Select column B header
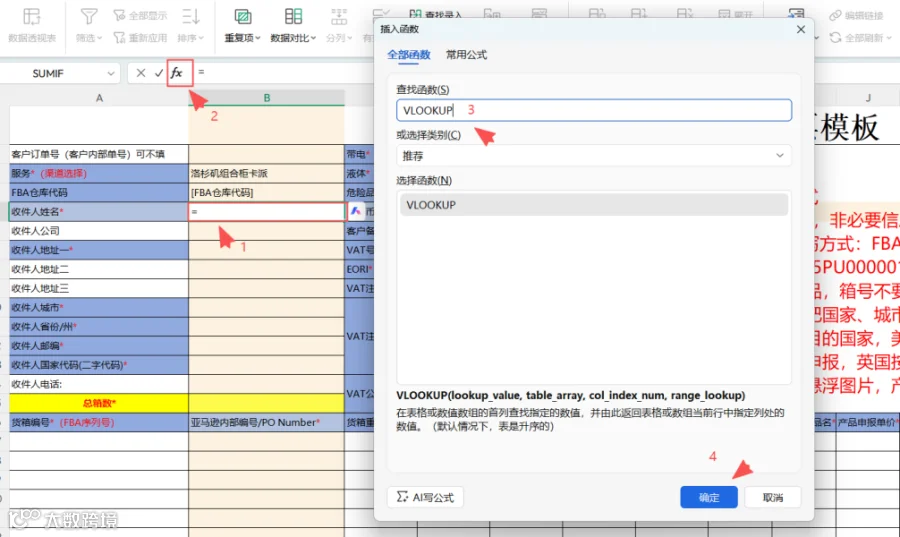 click(267, 98)
